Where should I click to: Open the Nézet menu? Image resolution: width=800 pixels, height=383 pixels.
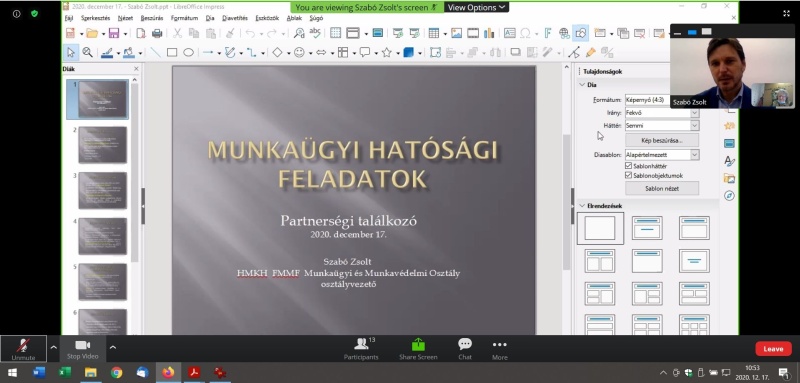tap(125, 18)
